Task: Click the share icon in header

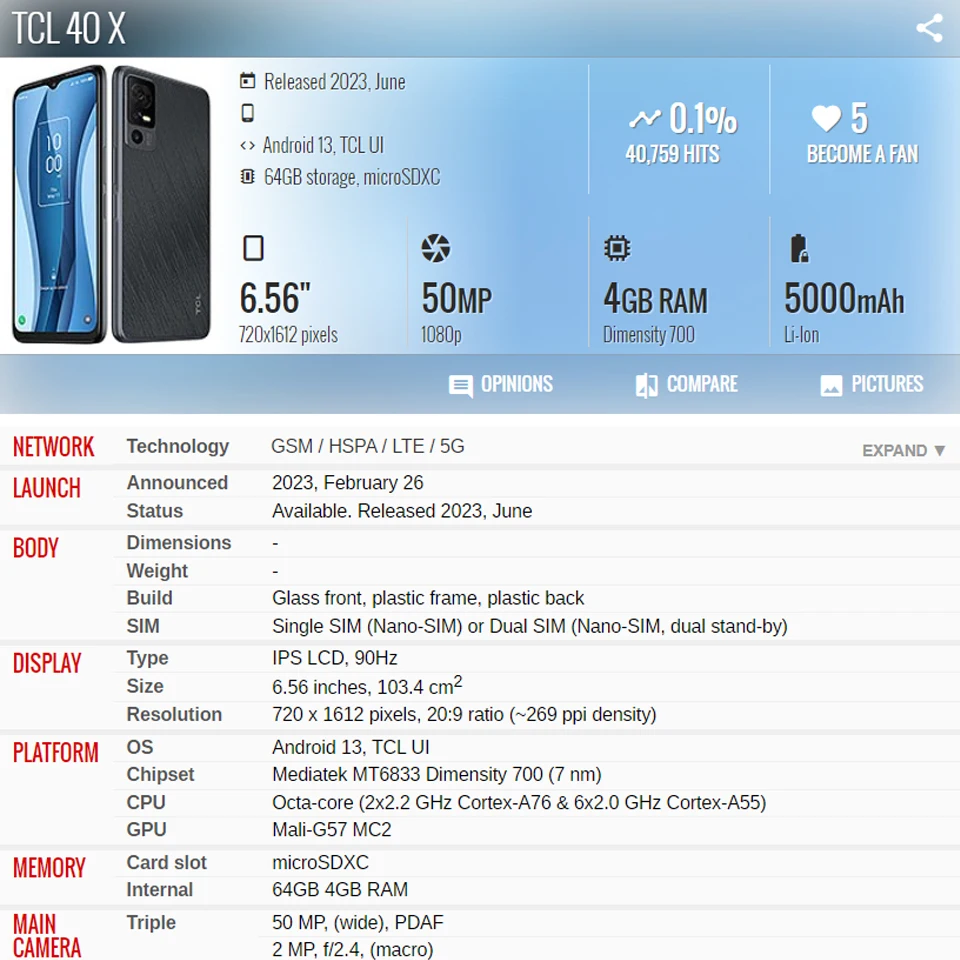Action: point(929,28)
